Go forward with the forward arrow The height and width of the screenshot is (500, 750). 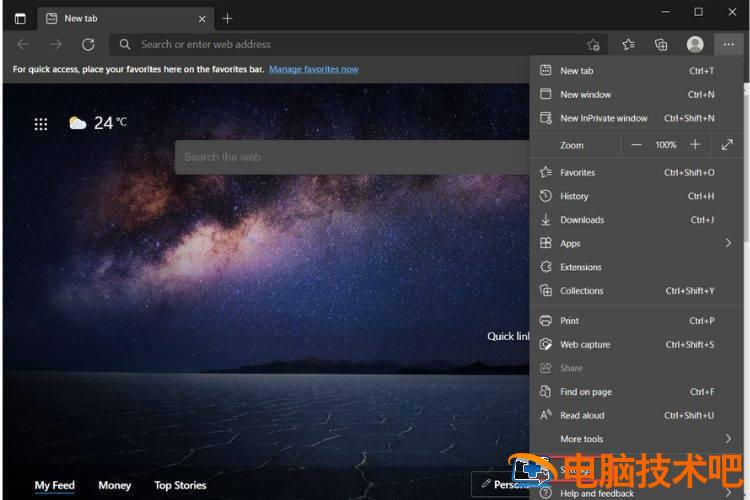coord(56,44)
